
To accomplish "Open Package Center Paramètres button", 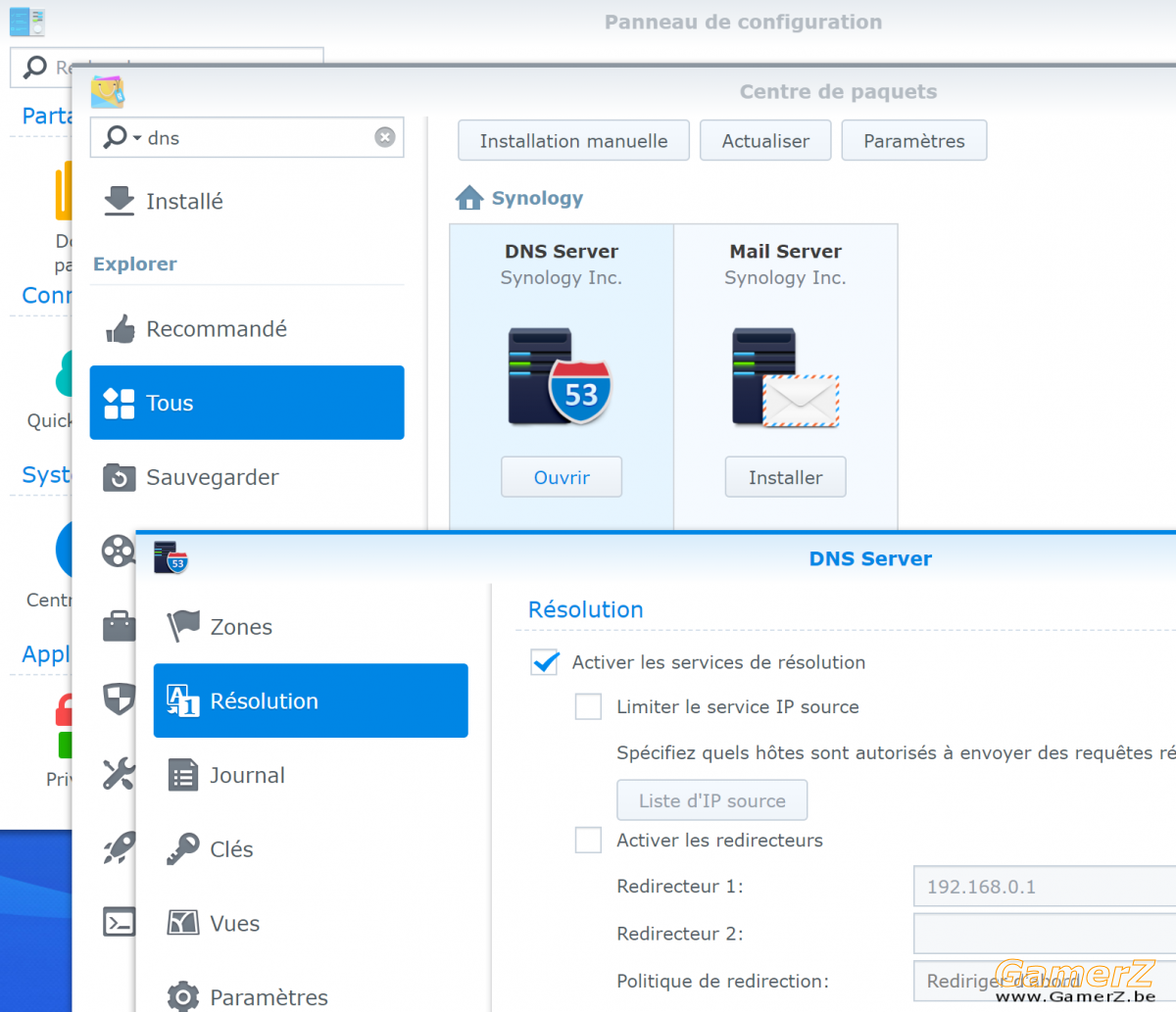I will tap(913, 140).
